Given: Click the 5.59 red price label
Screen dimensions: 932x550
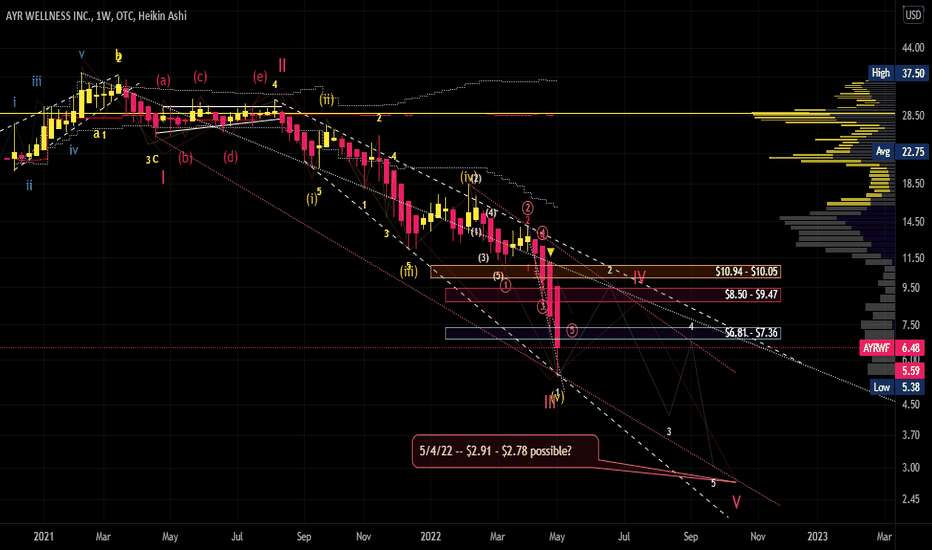Looking at the screenshot, I should [911, 371].
